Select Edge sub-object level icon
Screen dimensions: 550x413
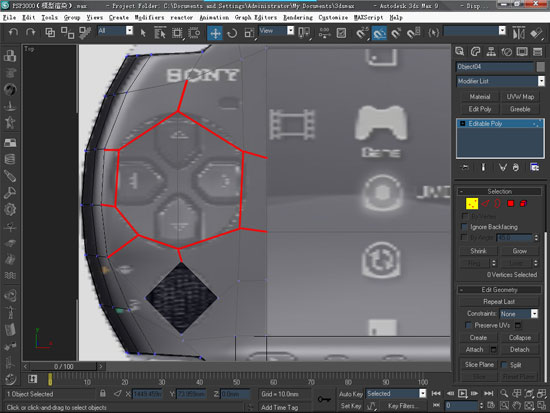(485, 203)
